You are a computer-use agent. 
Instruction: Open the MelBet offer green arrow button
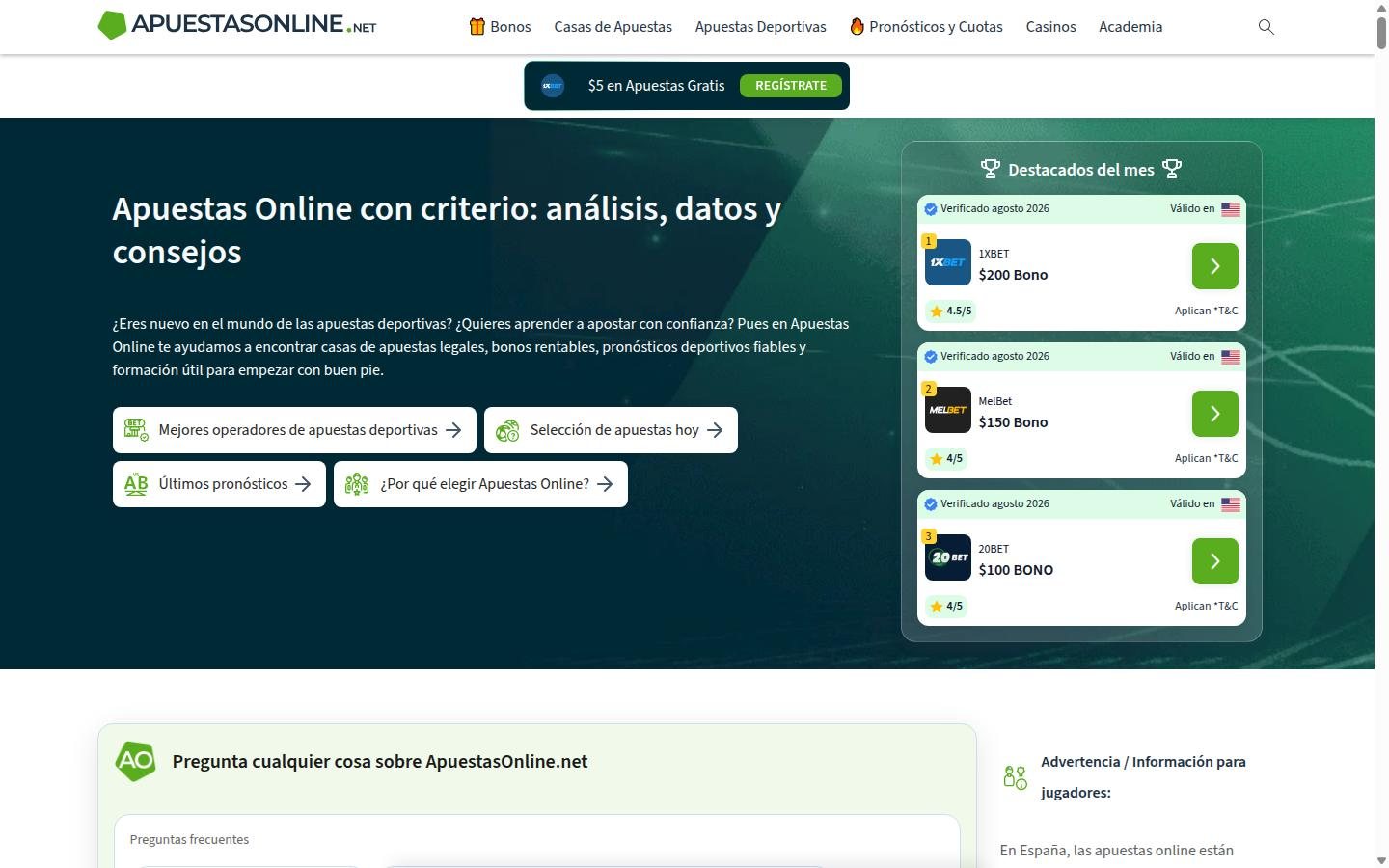1215,414
